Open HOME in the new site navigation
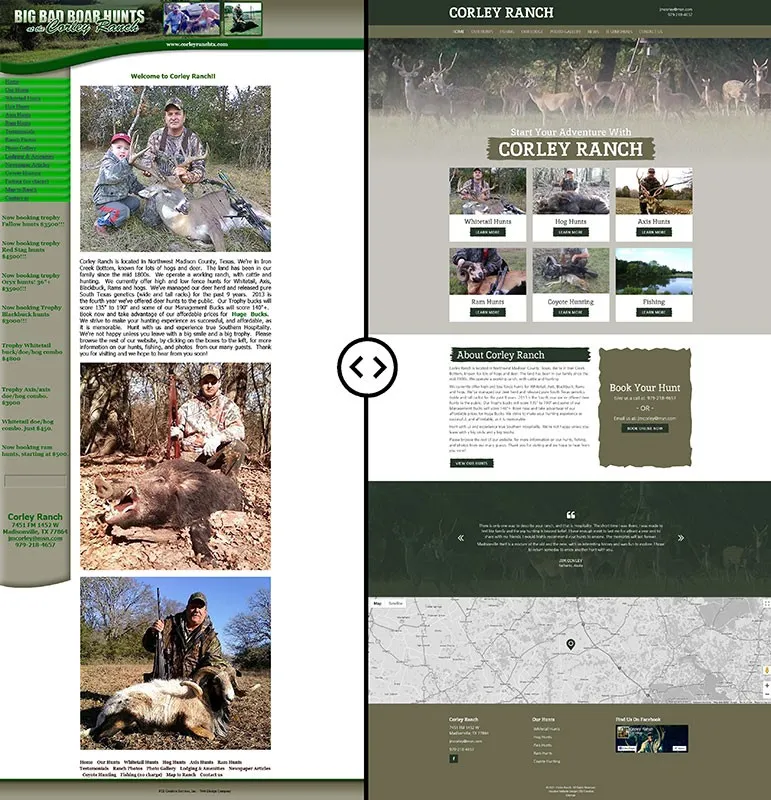This screenshot has width=771, height=800. pyautogui.click(x=458, y=32)
